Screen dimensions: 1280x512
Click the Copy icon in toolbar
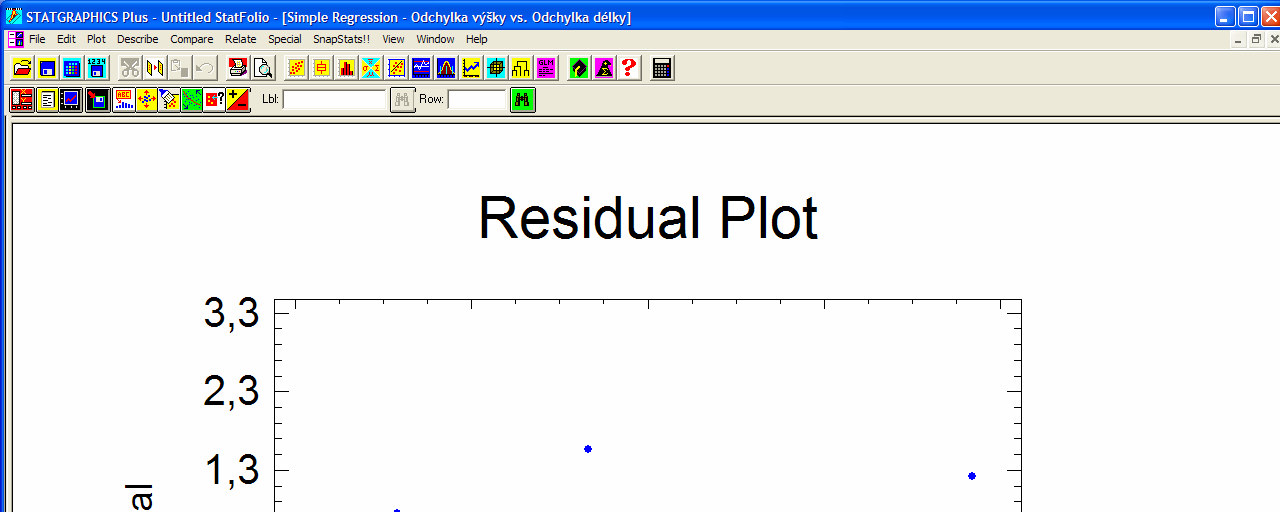[155, 68]
